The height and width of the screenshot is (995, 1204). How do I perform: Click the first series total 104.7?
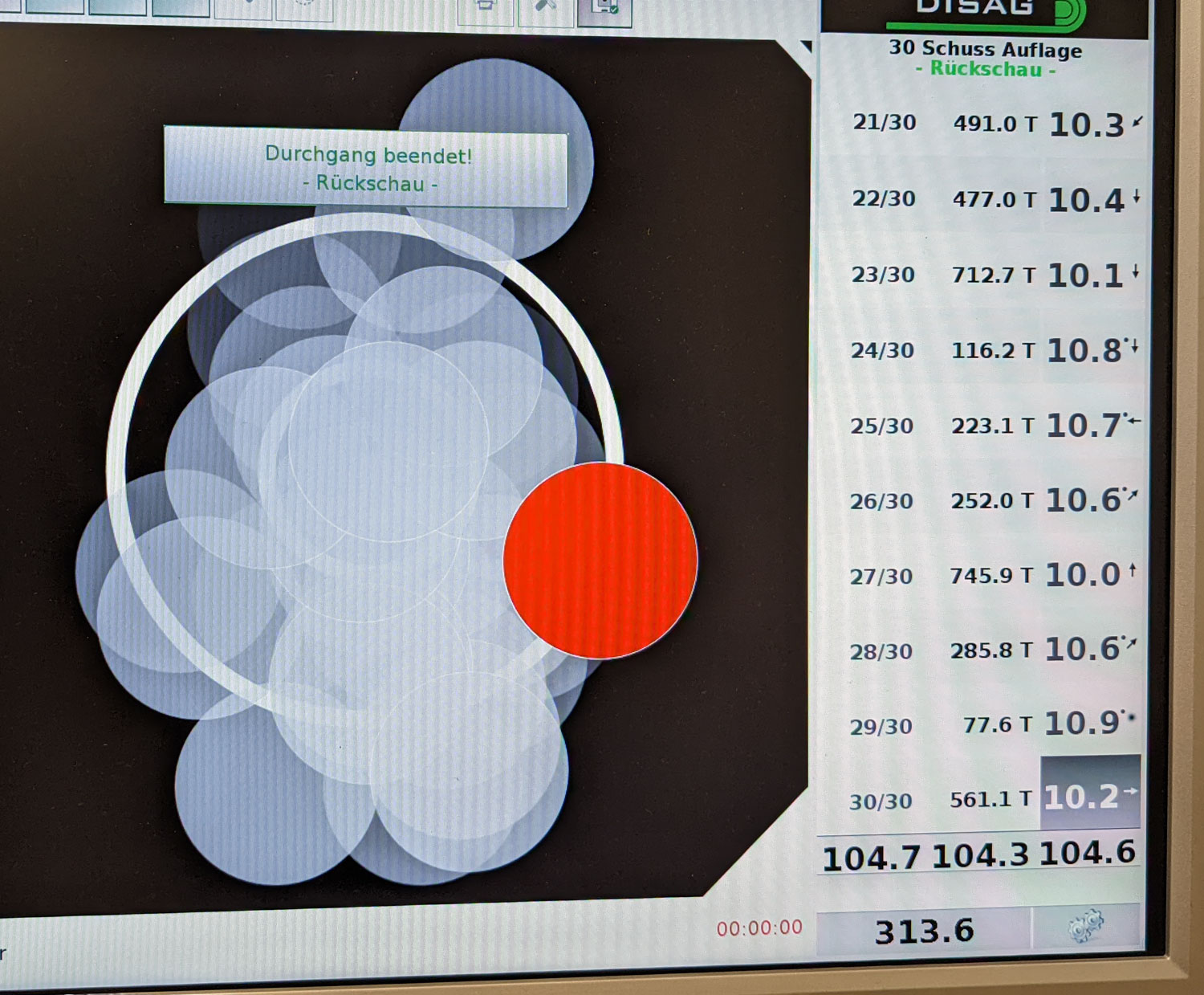[871, 858]
